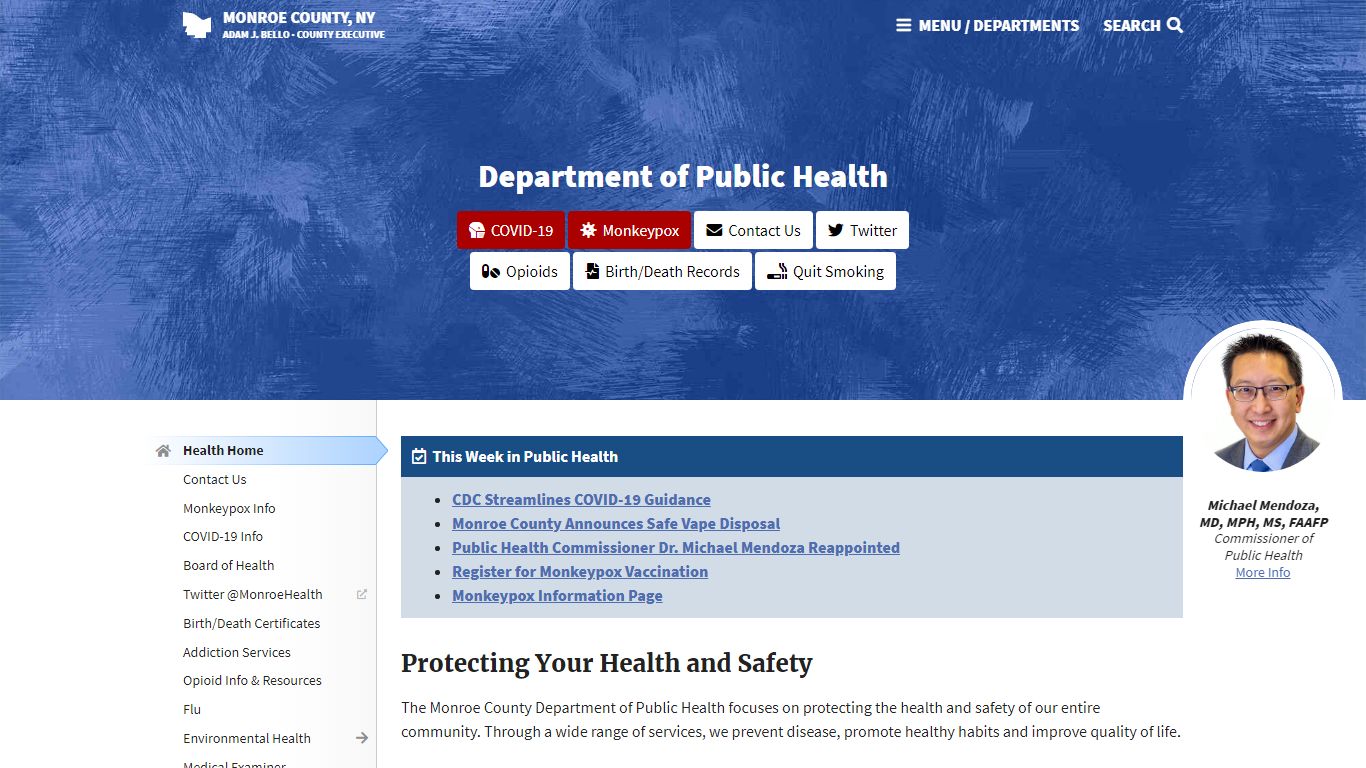
Task: Click the Monroe County map logo icon
Action: pos(197,25)
